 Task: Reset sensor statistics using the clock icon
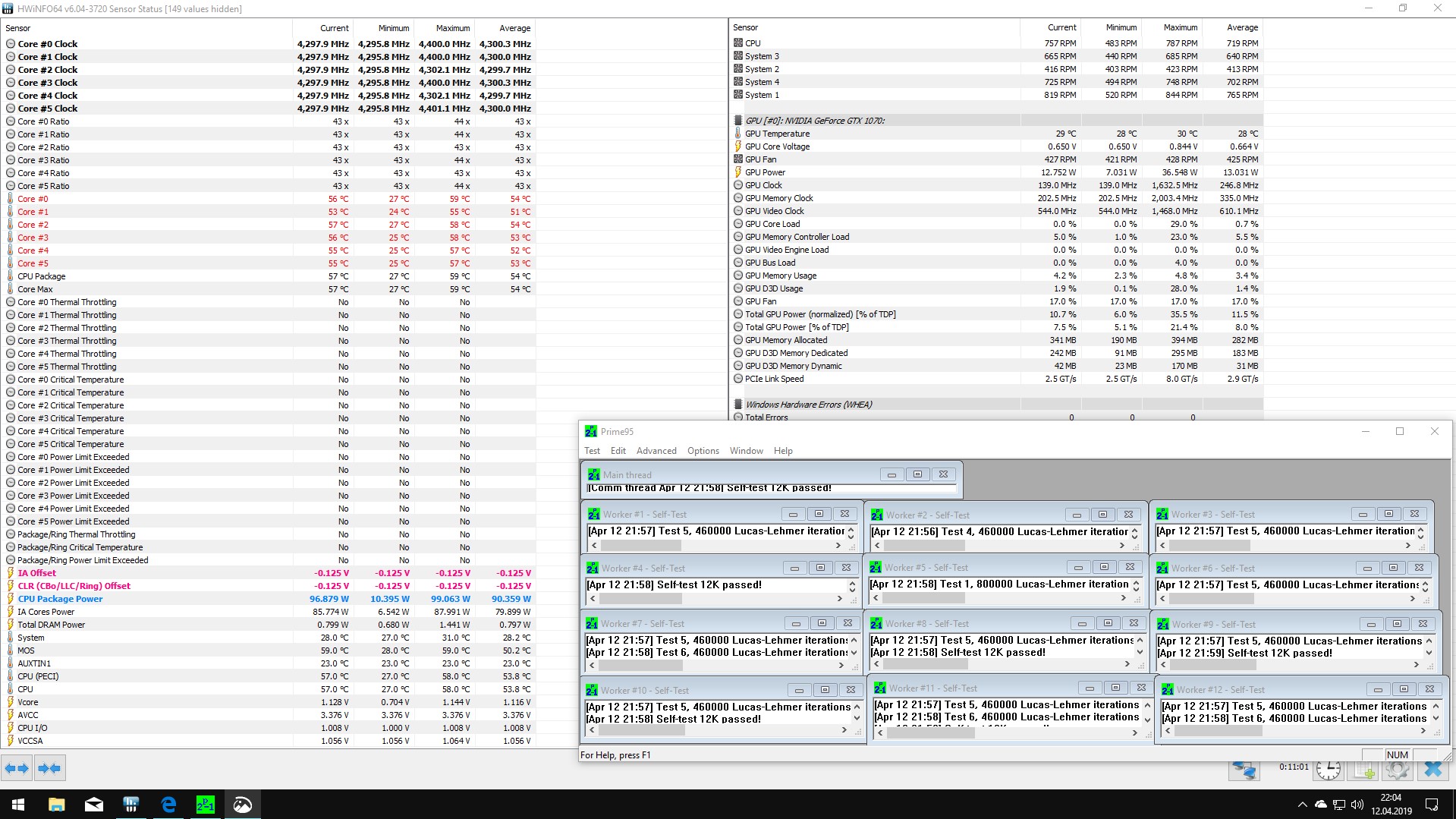click(x=1328, y=770)
